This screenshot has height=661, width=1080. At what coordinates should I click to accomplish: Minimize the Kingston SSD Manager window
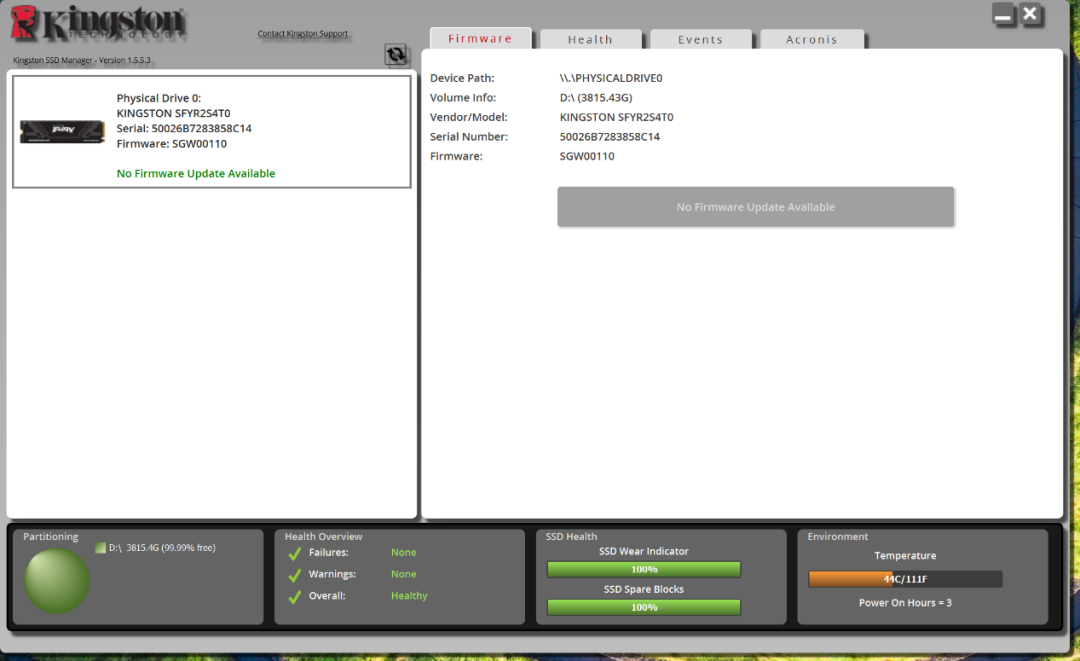(x=1003, y=14)
